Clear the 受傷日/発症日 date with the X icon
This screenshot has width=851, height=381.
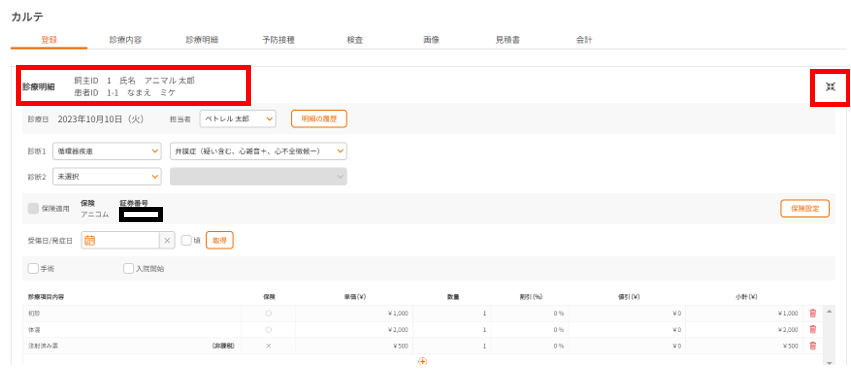tap(167, 240)
